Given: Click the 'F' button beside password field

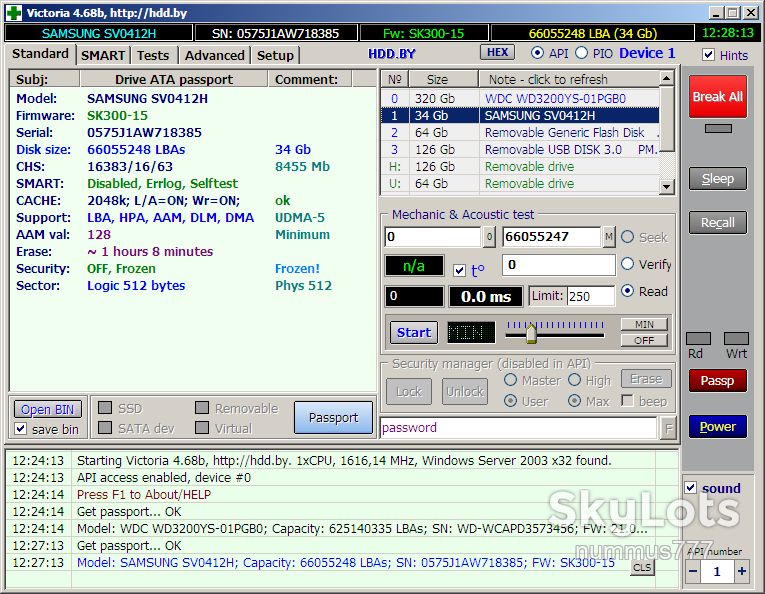Looking at the screenshot, I should point(668,429).
